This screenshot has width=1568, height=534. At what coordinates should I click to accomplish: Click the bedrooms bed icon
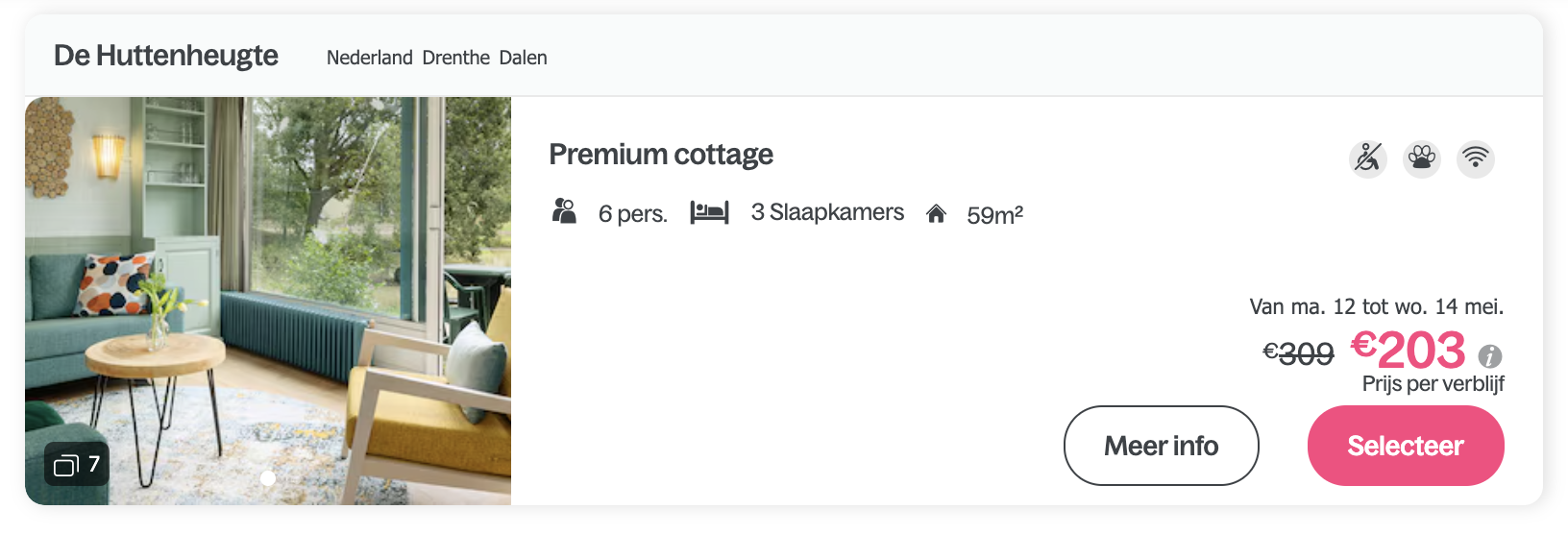click(x=709, y=212)
